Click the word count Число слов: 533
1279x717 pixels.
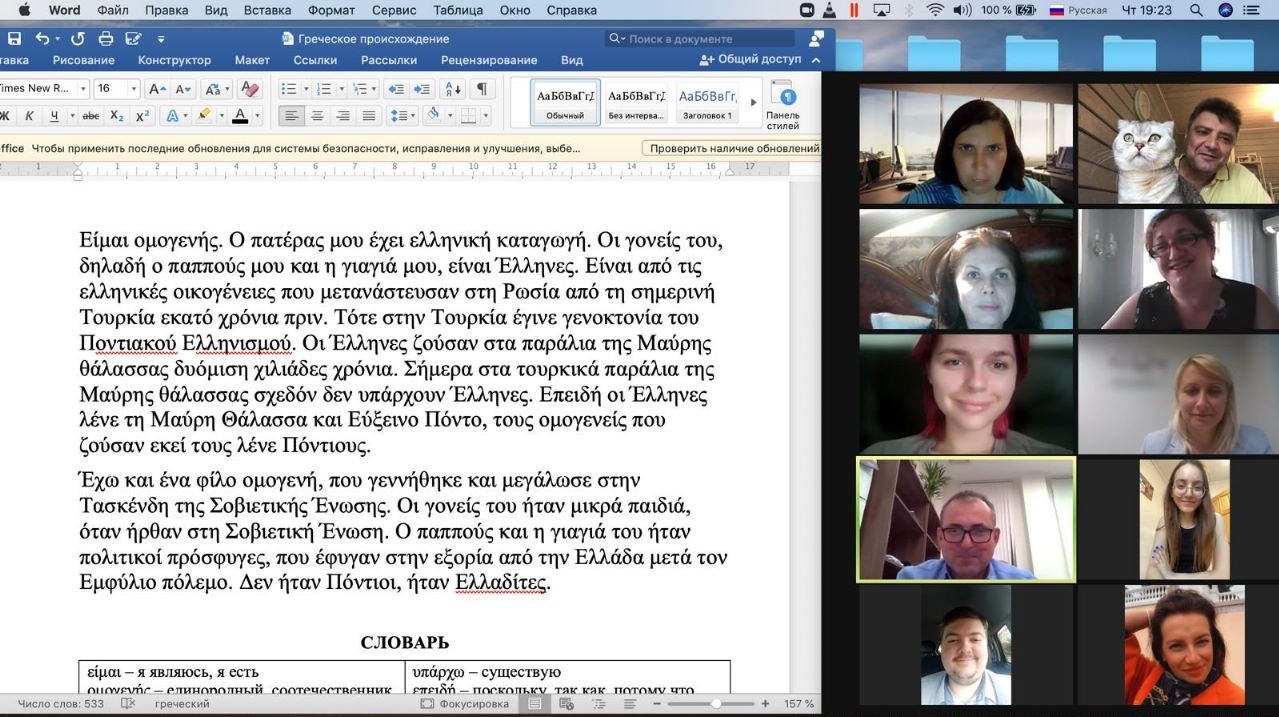point(60,704)
